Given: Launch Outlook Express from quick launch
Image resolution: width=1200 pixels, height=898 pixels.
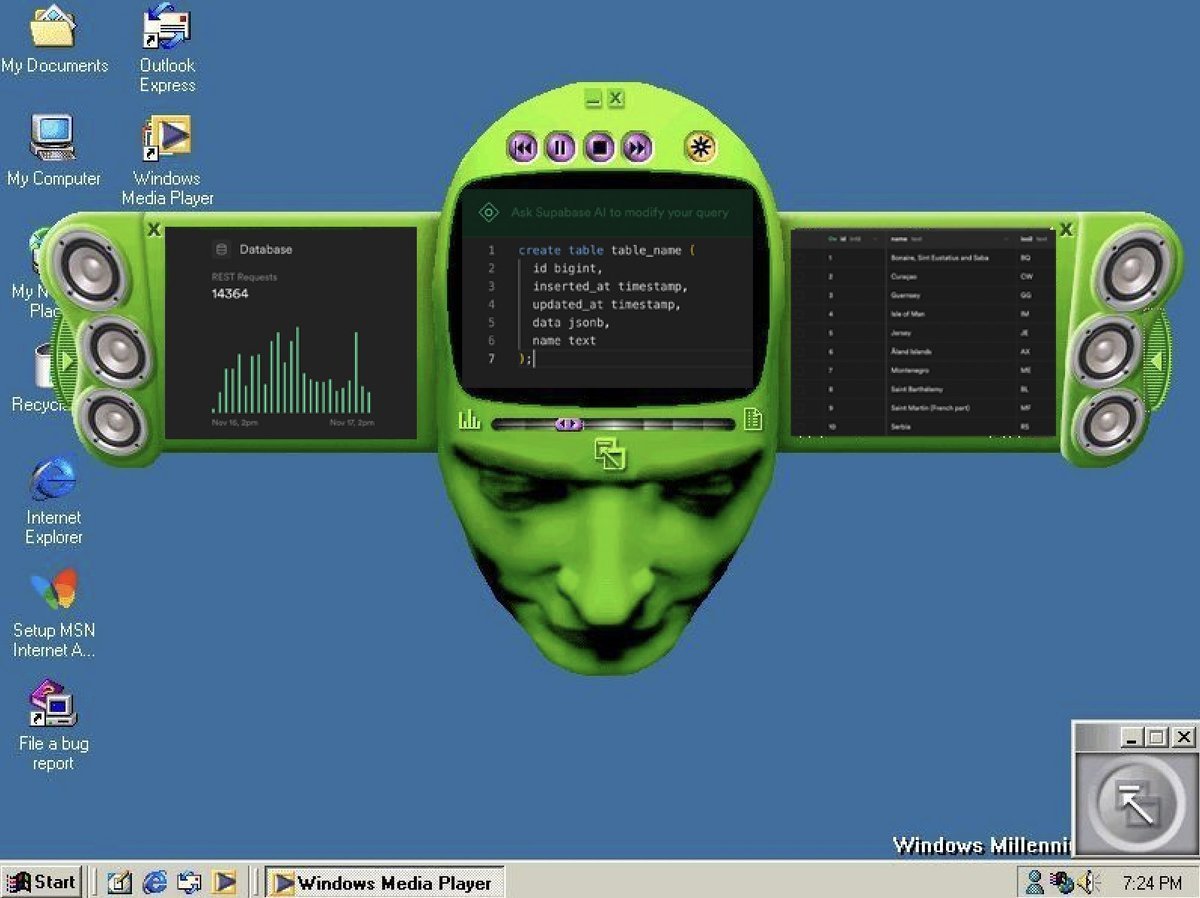Looking at the screenshot, I should point(189,882).
